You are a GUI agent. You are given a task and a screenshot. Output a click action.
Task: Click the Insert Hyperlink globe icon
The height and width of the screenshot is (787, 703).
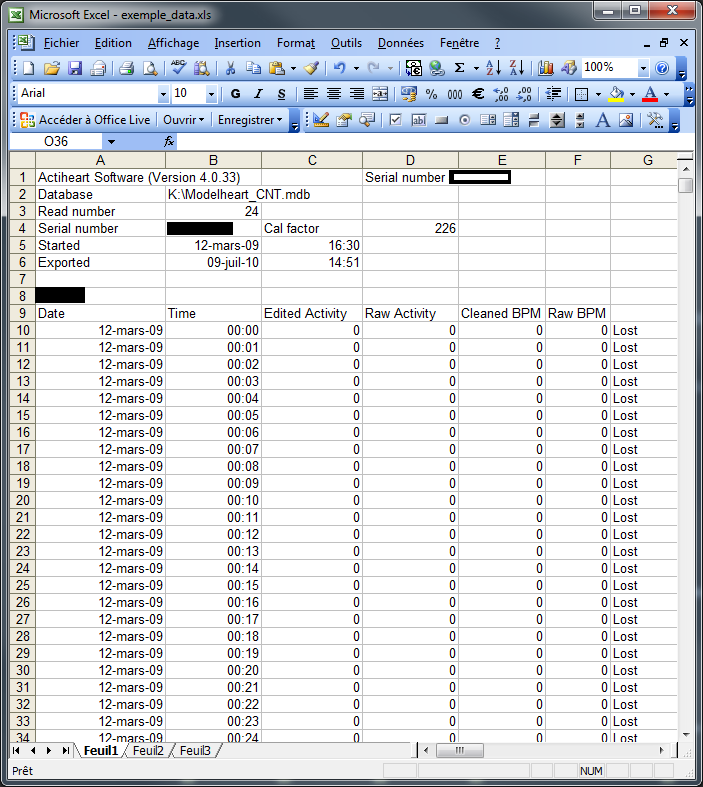437,68
